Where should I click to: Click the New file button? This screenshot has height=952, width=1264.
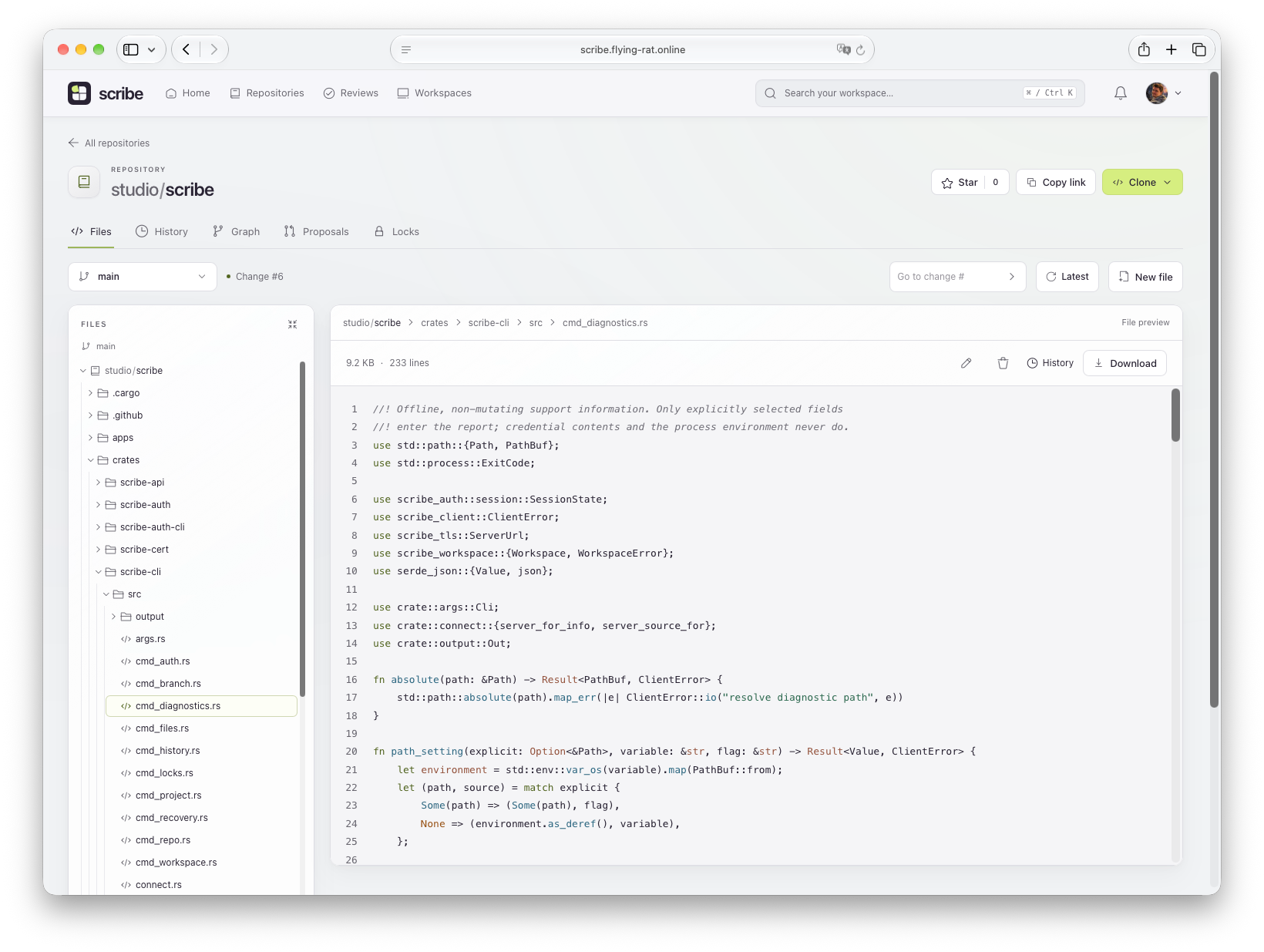point(1145,277)
